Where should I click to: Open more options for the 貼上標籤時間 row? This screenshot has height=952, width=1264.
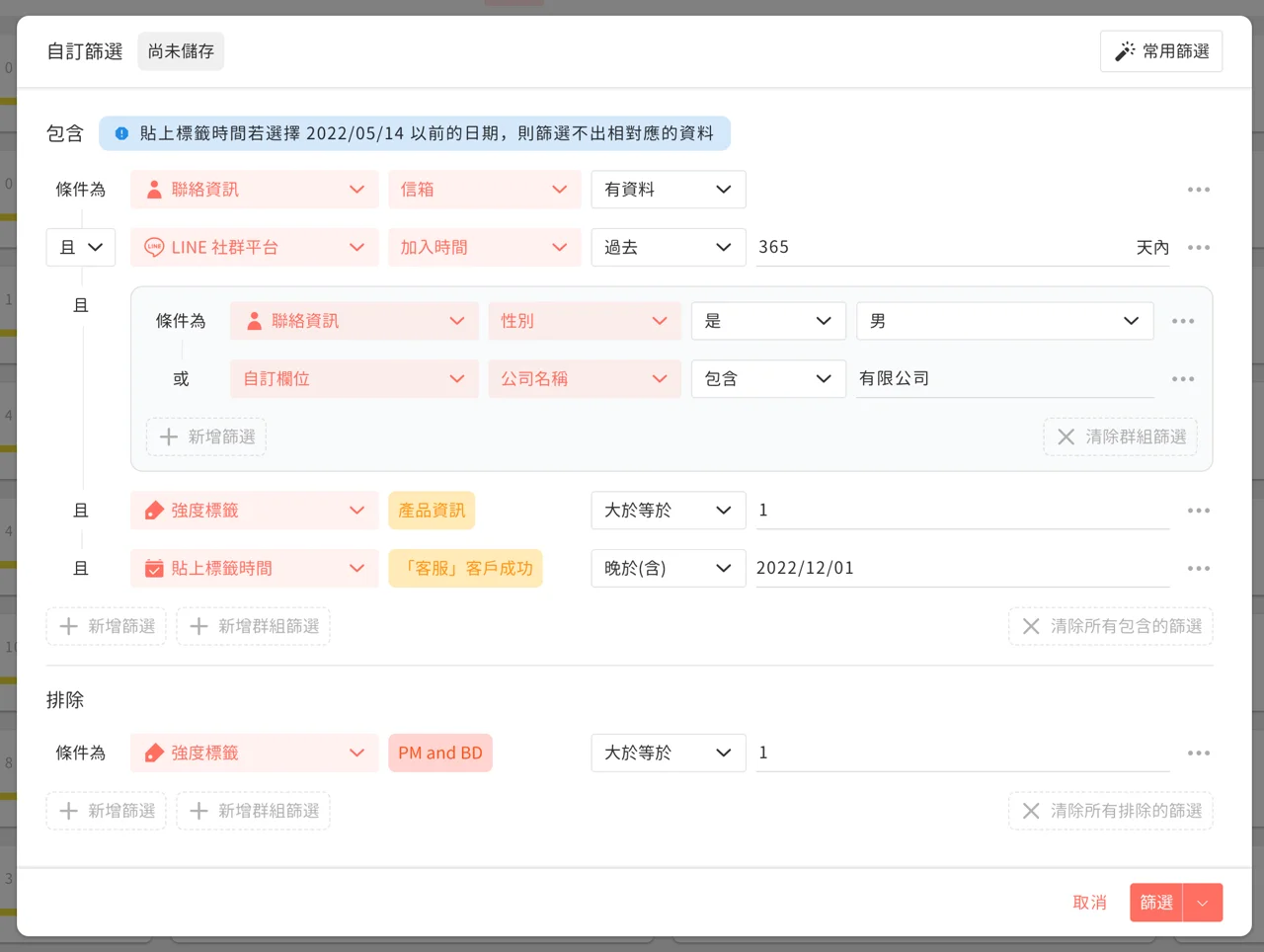coord(1199,569)
